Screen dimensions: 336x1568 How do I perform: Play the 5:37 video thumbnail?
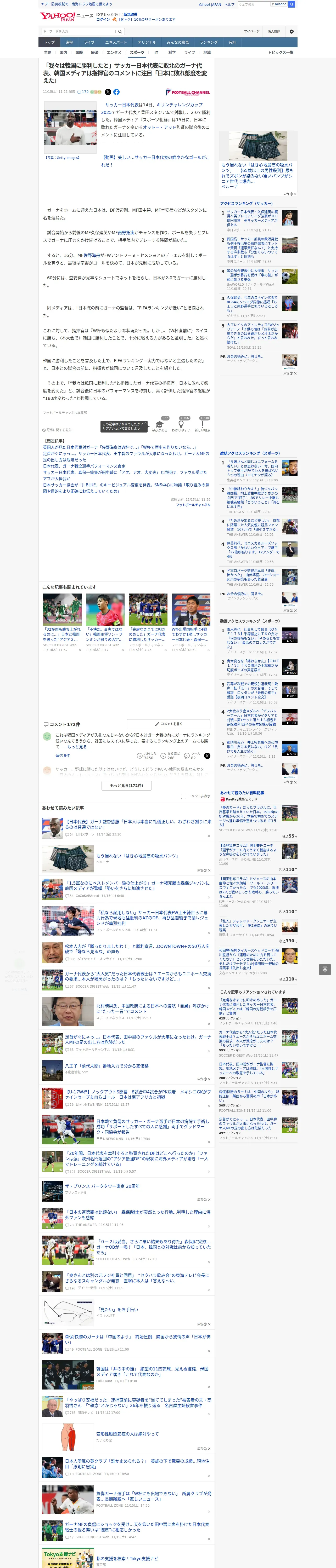(290, 749)
